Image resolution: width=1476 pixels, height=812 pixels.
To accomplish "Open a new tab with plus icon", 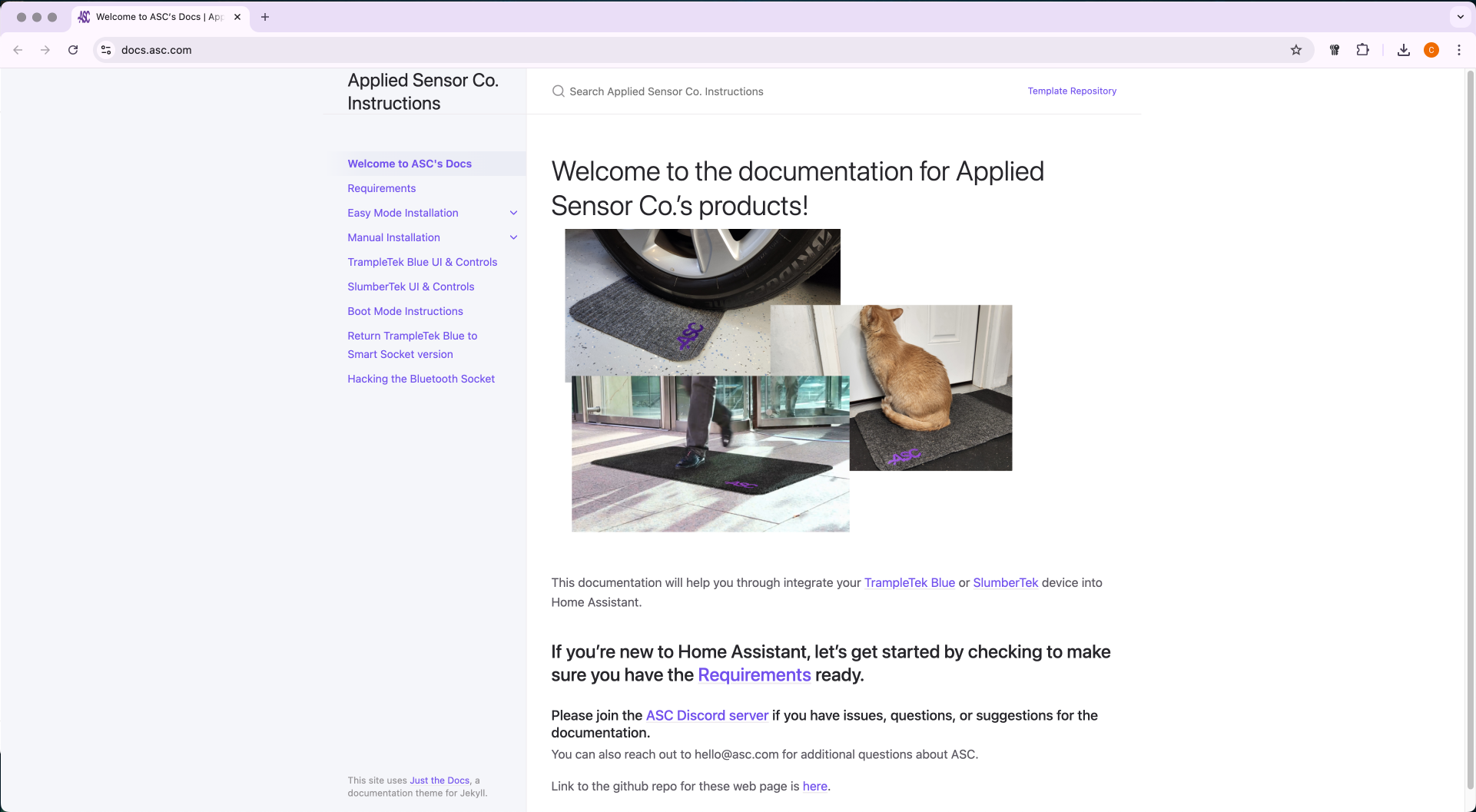I will click(x=265, y=17).
